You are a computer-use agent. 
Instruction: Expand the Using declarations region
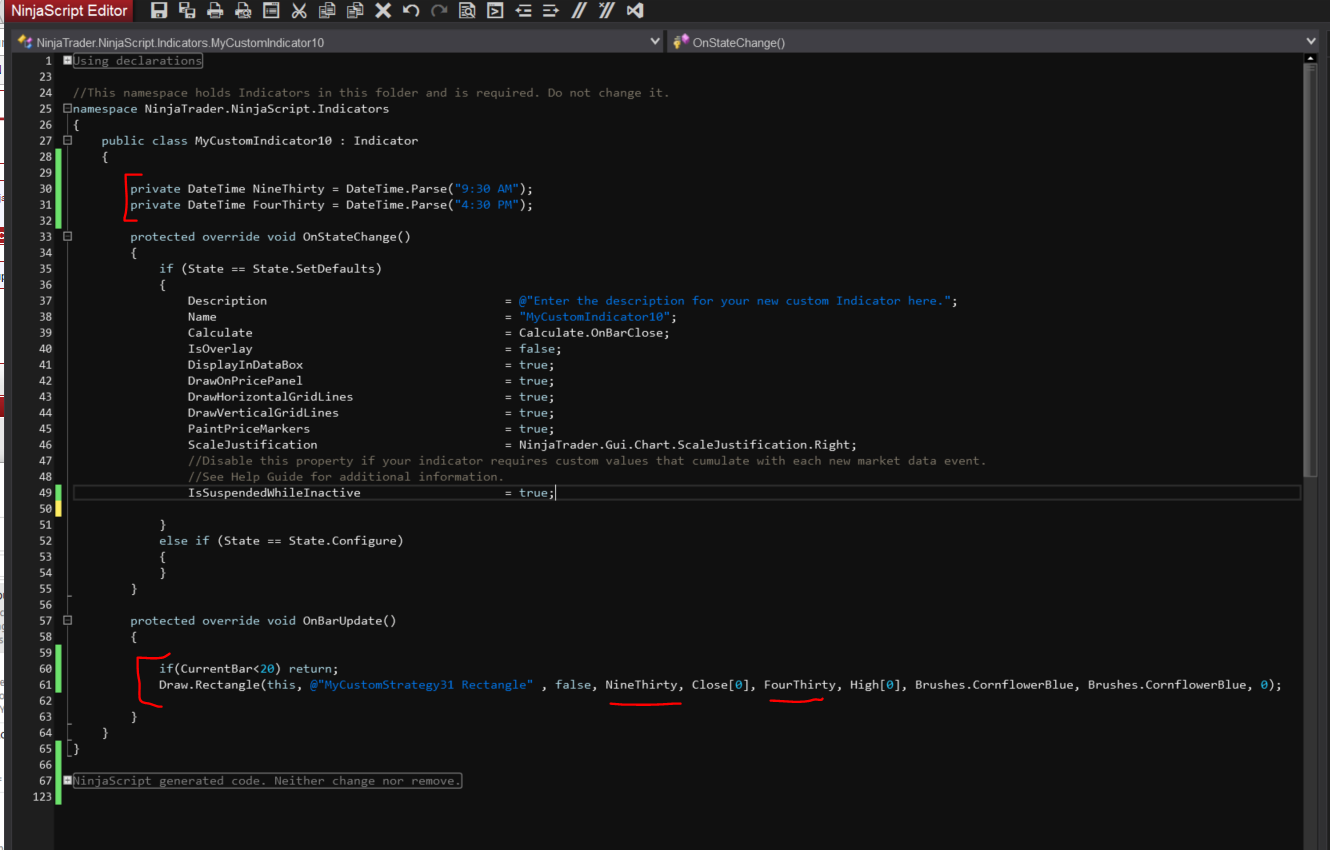[67, 61]
